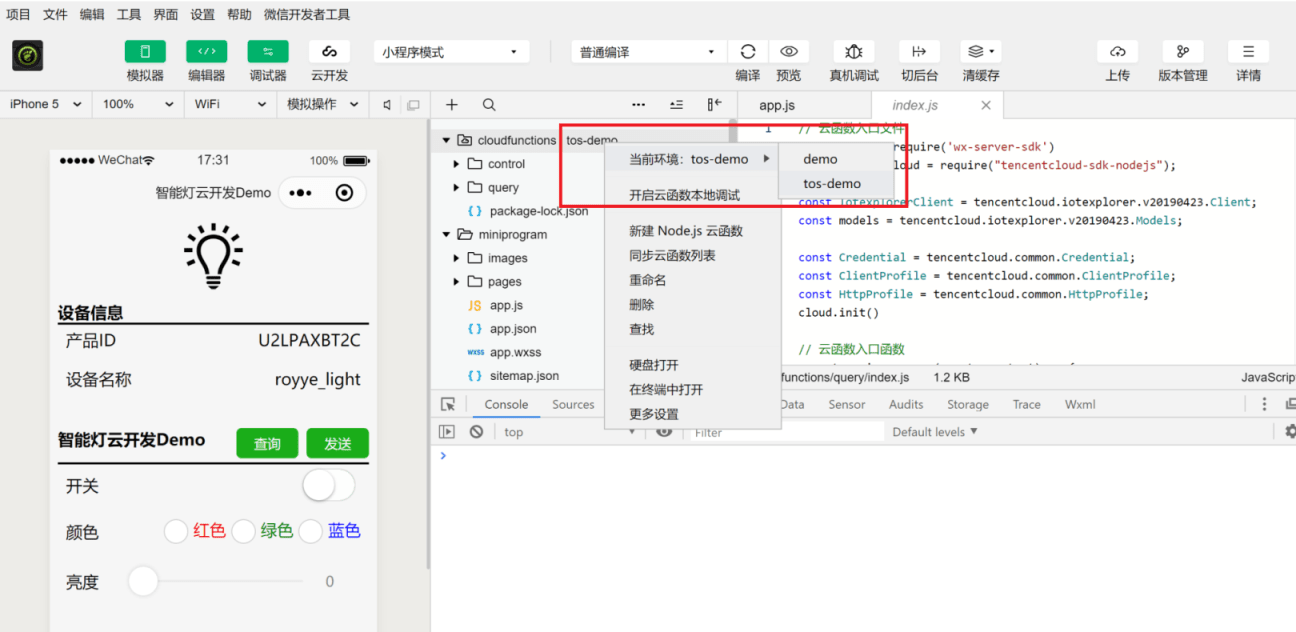This screenshot has width=1296, height=632.
Task: Expand the control folder
Action: coord(457,164)
